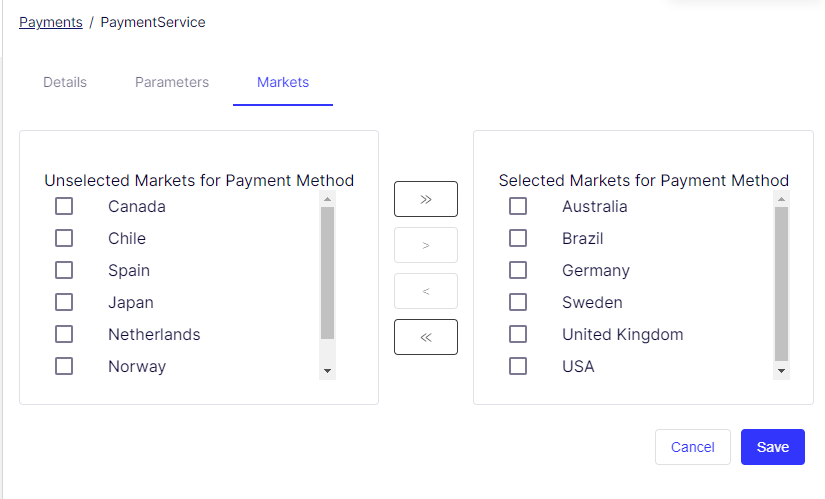Select the Norway market checkbox
The width and height of the screenshot is (825, 499).
[64, 367]
